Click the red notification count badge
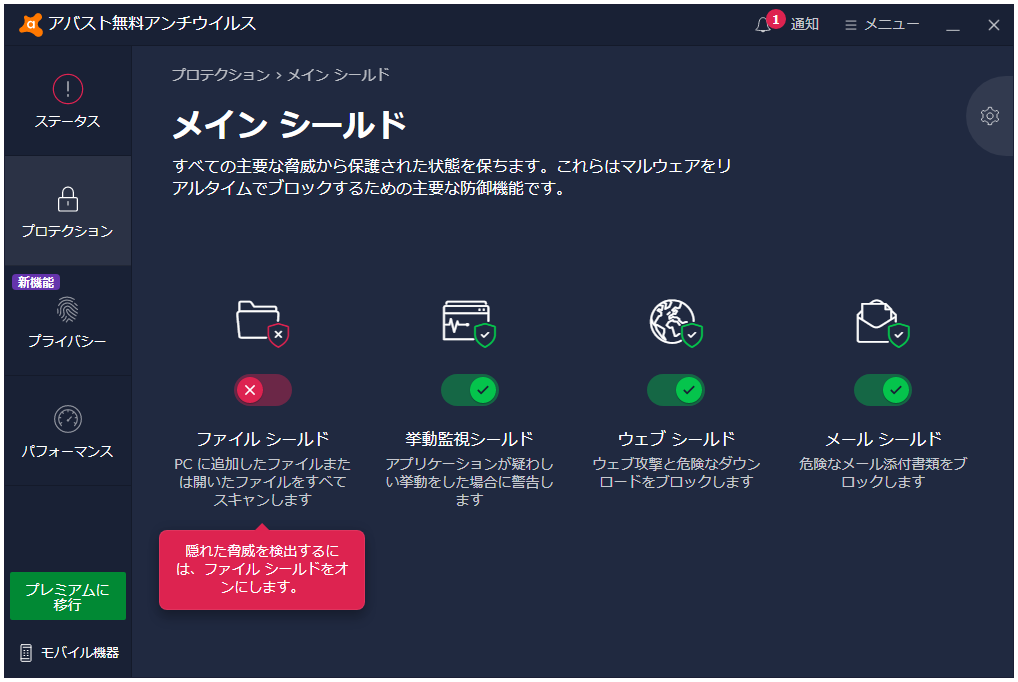 [775, 19]
